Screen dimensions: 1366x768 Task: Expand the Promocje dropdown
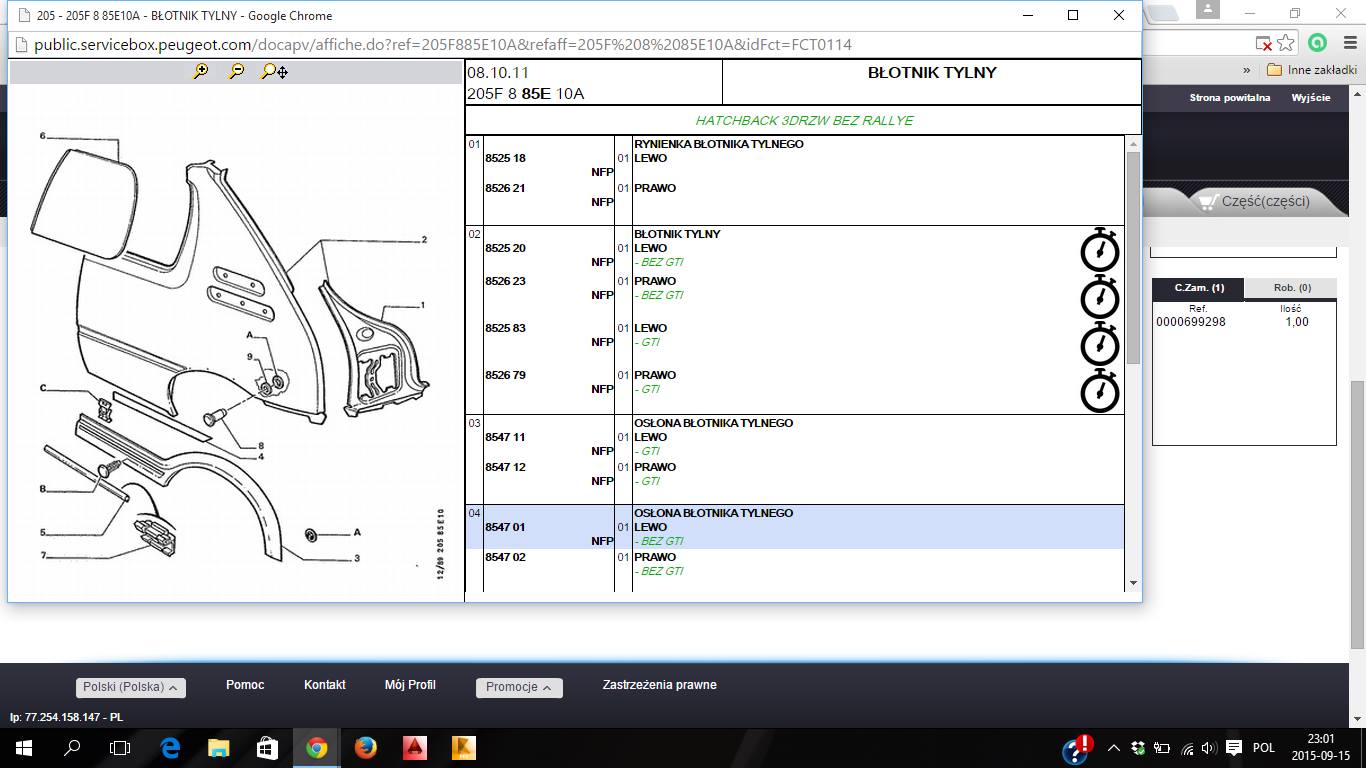tap(519, 688)
